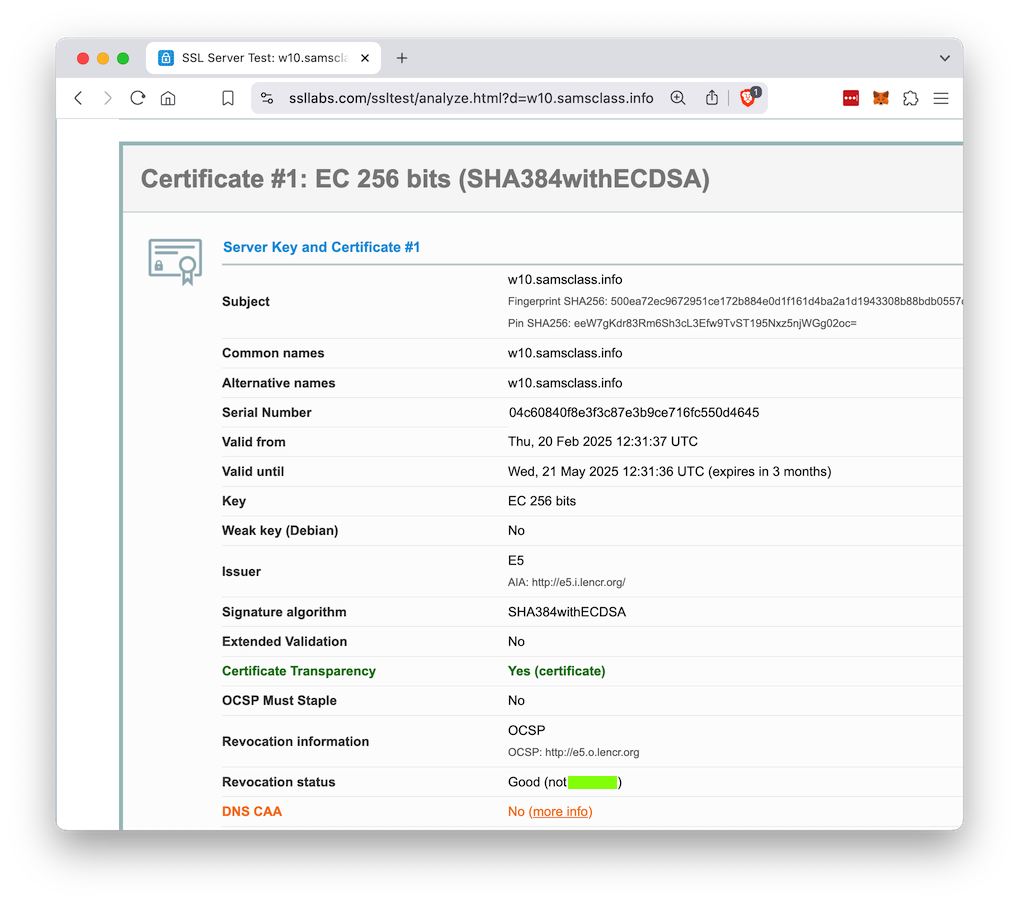This screenshot has height=904, width=1019.
Task: Click the address bar URL field
Action: coord(470,98)
